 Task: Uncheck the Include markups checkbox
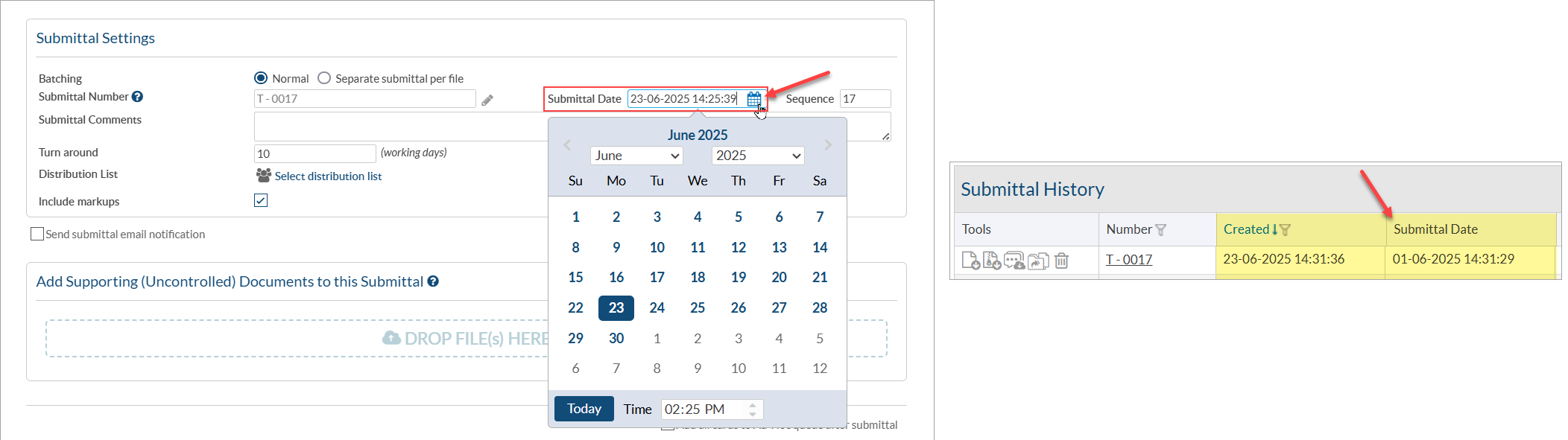261,200
